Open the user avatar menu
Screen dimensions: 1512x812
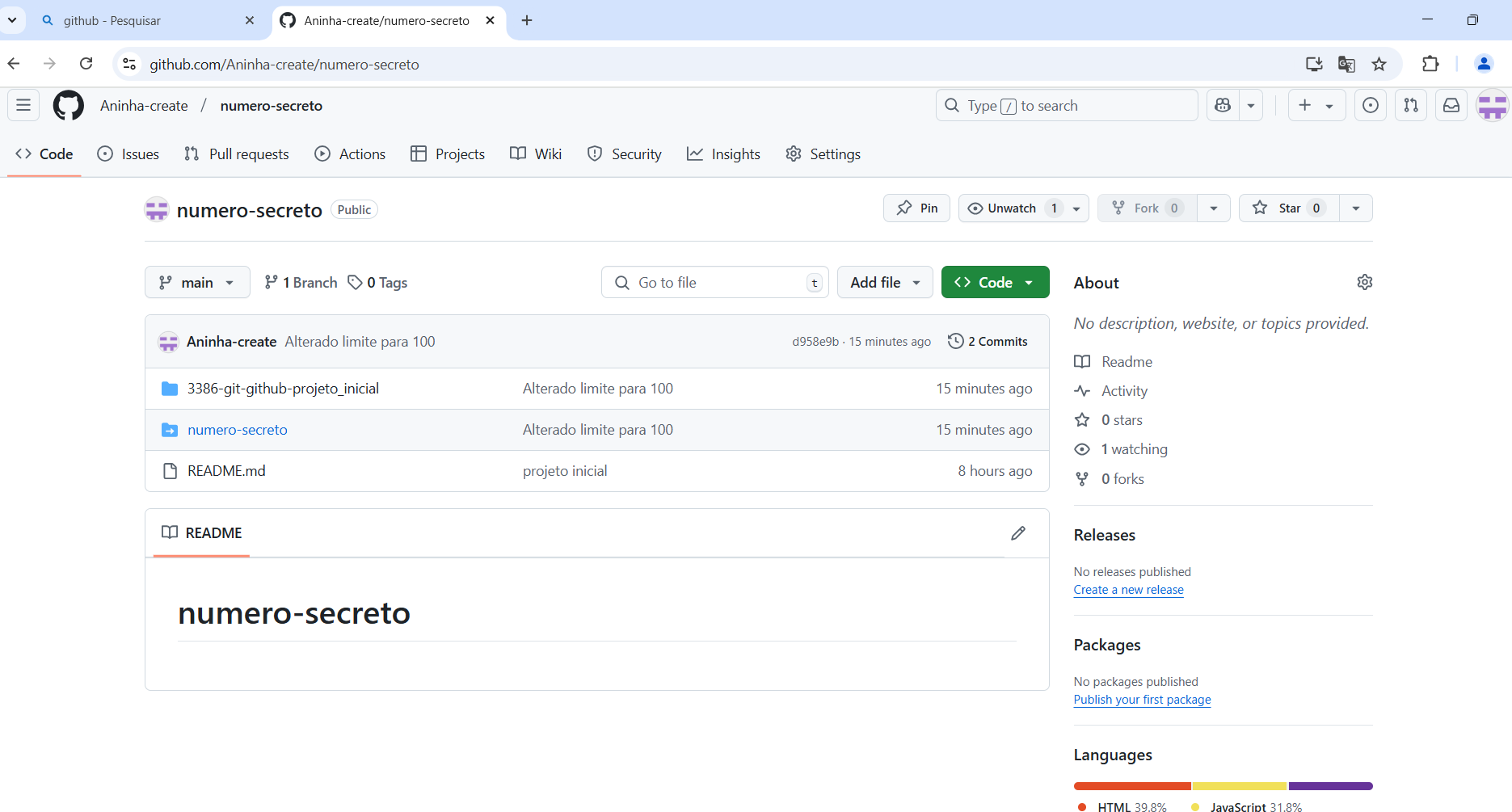[x=1492, y=105]
